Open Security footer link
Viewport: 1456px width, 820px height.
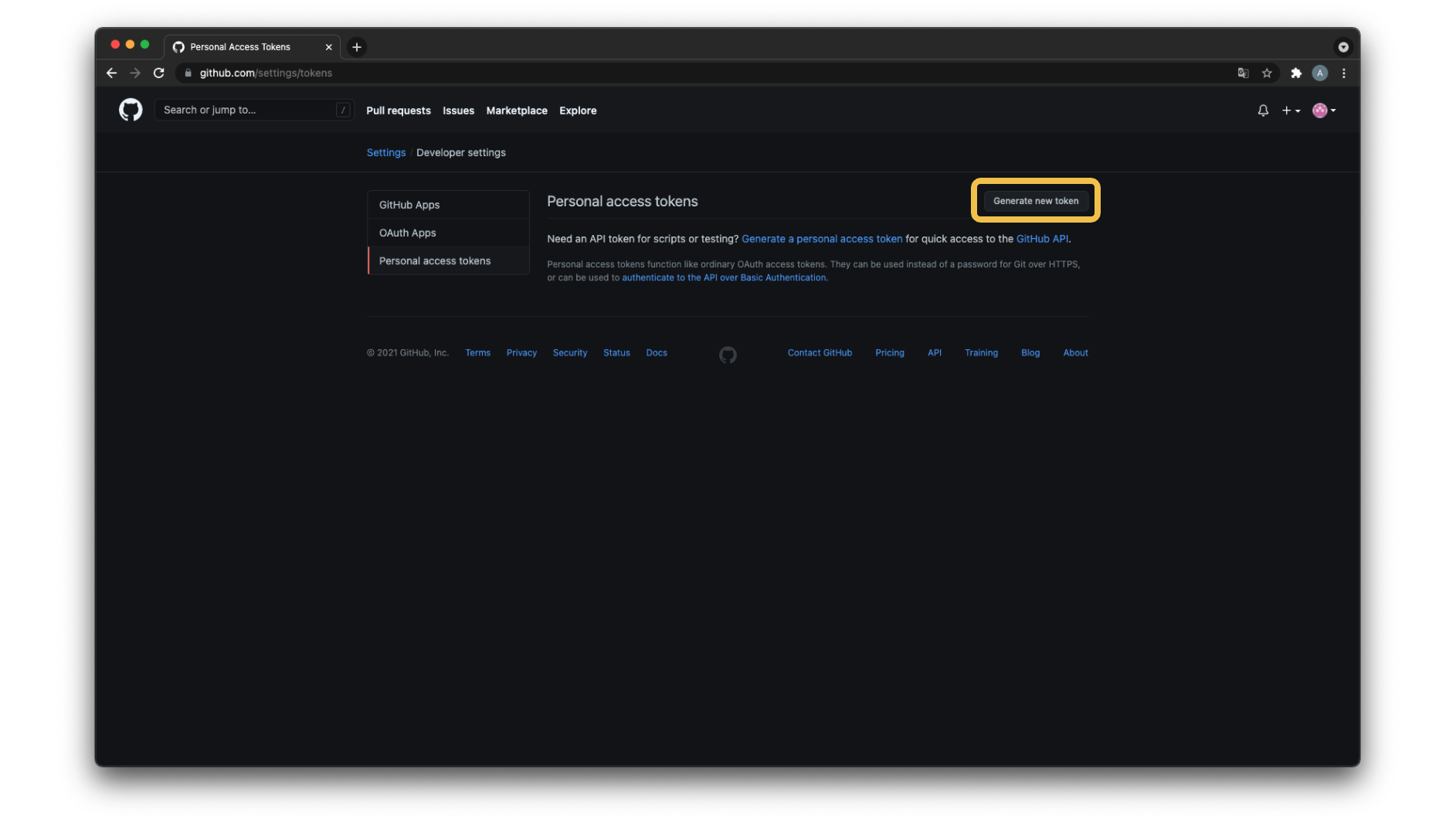pos(570,352)
